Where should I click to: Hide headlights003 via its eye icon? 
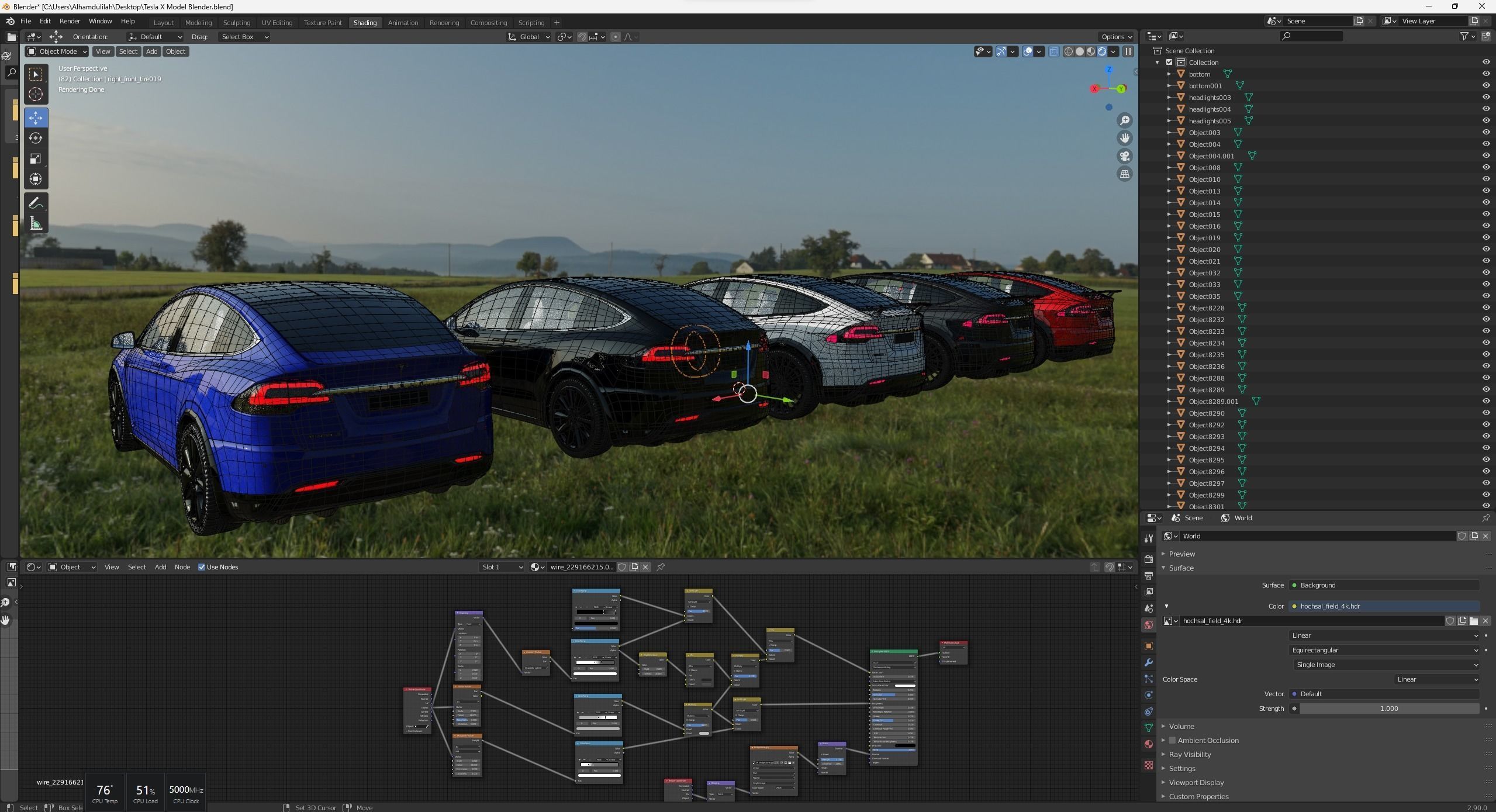1485,98
